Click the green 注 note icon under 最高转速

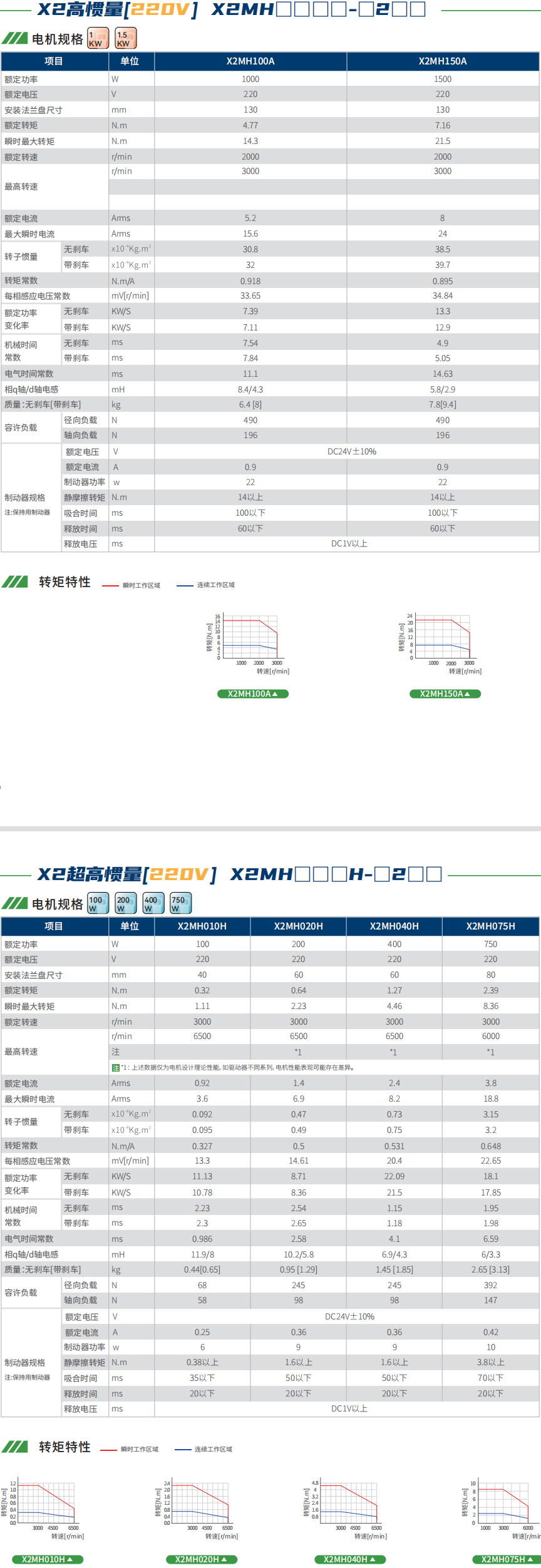(115, 1068)
